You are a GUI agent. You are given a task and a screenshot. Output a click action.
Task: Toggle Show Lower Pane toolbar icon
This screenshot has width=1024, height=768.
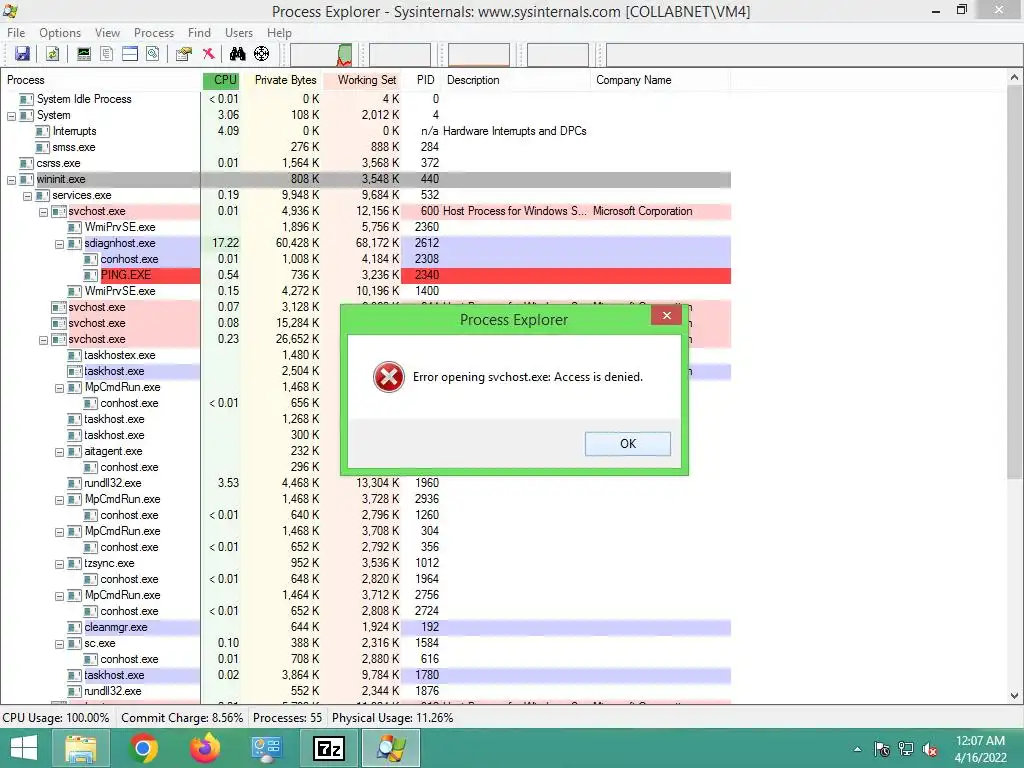point(130,54)
